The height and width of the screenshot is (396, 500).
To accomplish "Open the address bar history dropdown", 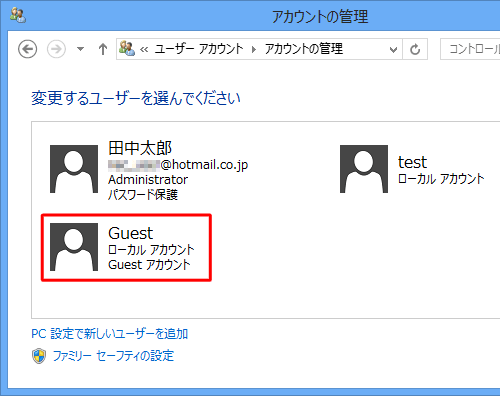I will point(393,50).
